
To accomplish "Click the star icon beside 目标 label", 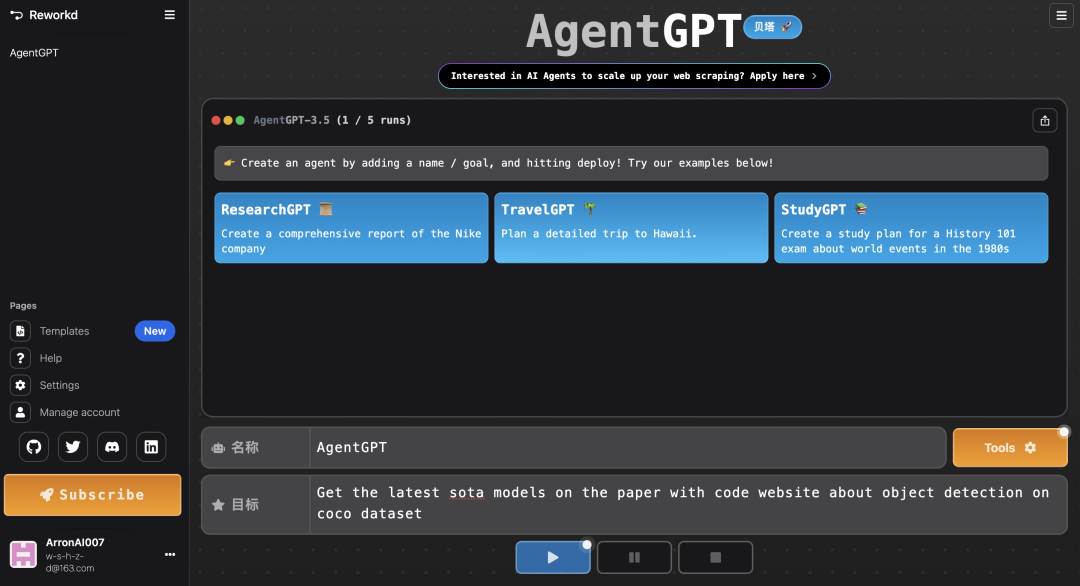I will 218,505.
